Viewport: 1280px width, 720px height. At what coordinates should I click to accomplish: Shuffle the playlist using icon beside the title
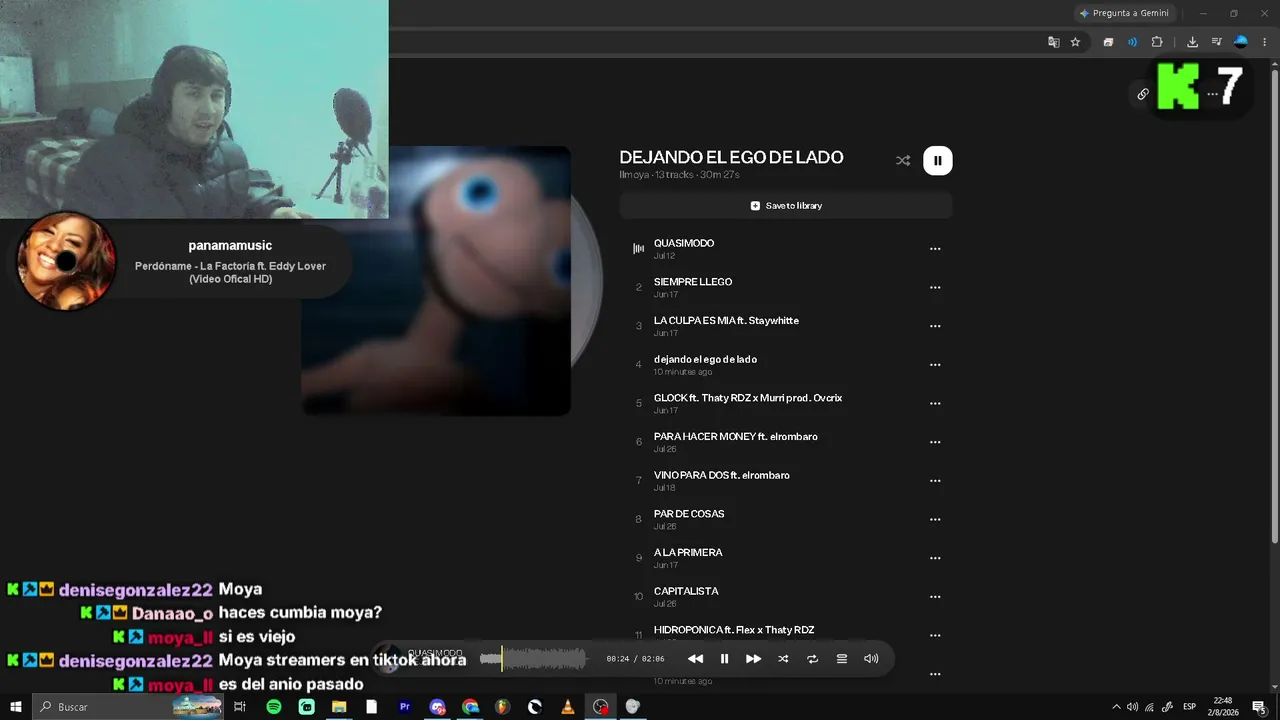pos(903,160)
